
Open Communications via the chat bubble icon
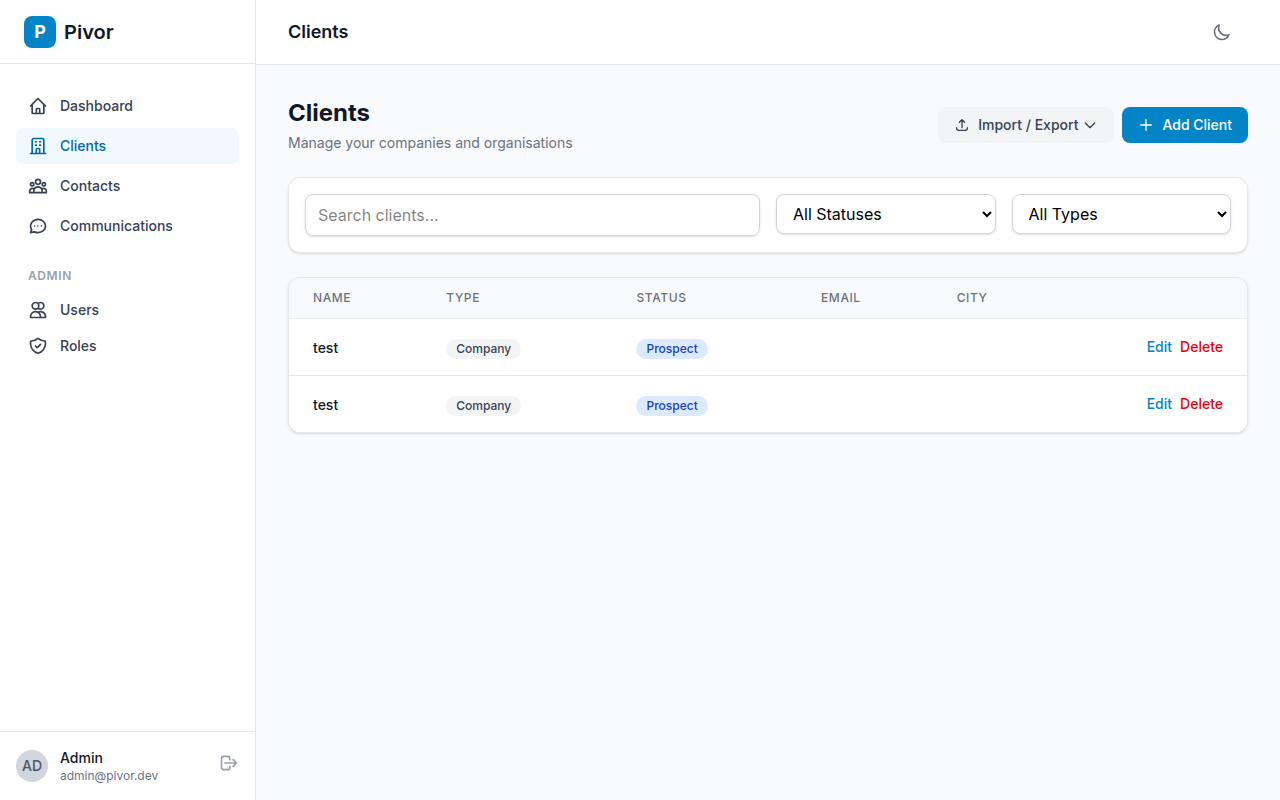click(x=38, y=225)
